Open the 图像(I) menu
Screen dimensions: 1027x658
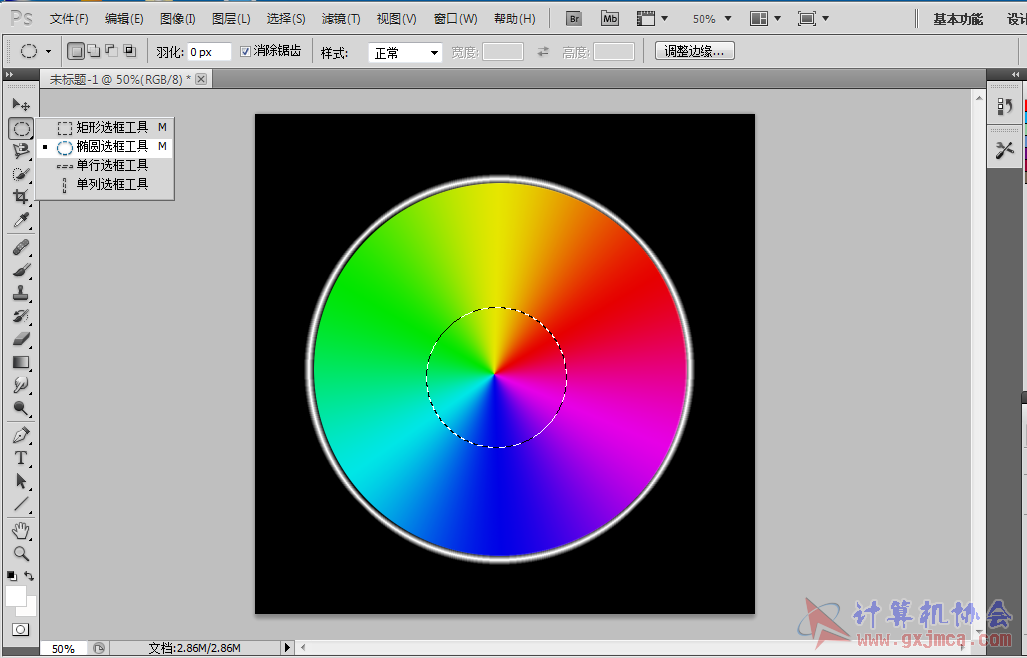pos(177,19)
